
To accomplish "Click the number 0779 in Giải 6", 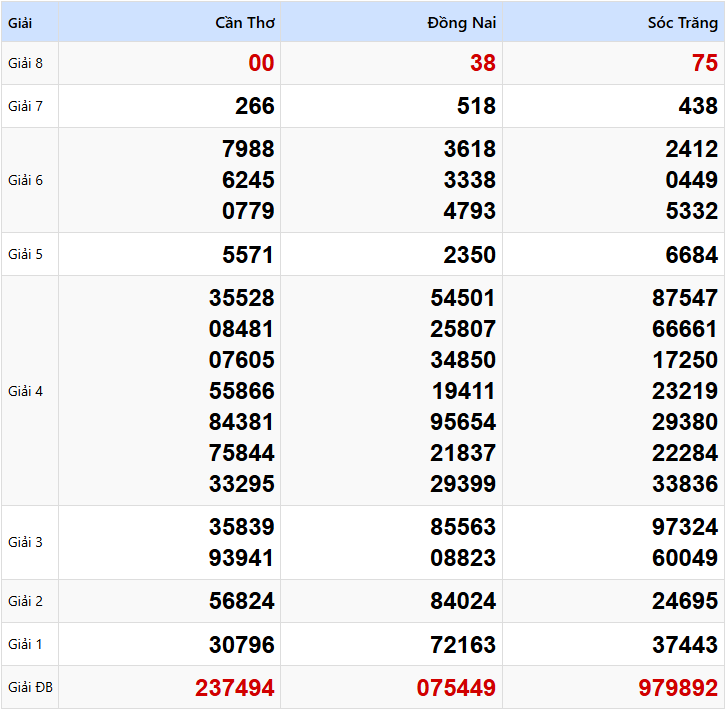I will pyautogui.click(x=248, y=211).
